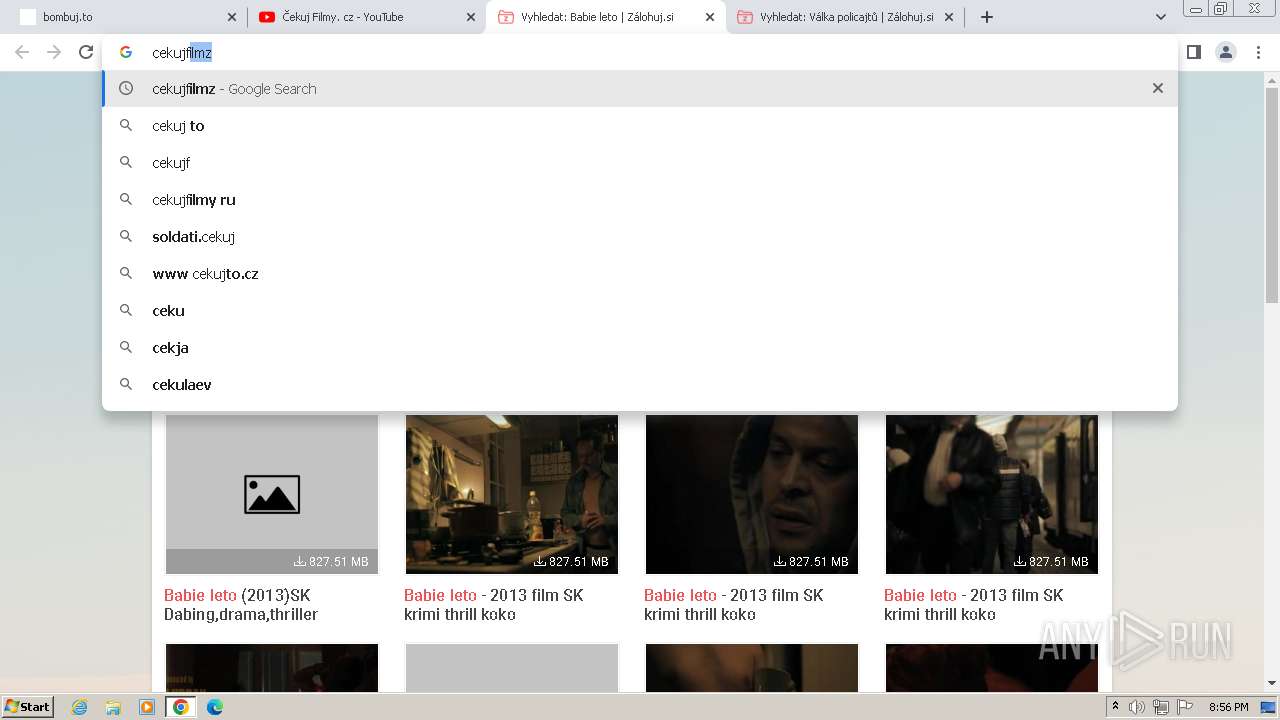The image size is (1280, 720).
Task: Click the clock history icon beside cekujfilmz
Action: click(126, 88)
